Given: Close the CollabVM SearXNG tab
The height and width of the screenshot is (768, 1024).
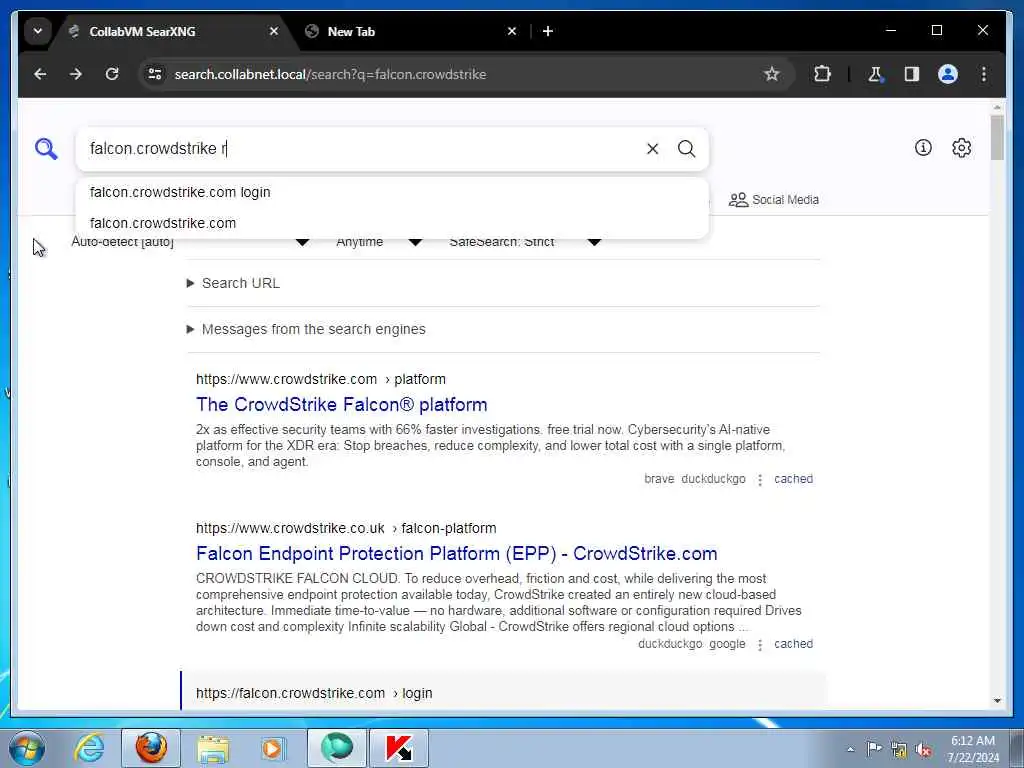Looking at the screenshot, I should (274, 31).
